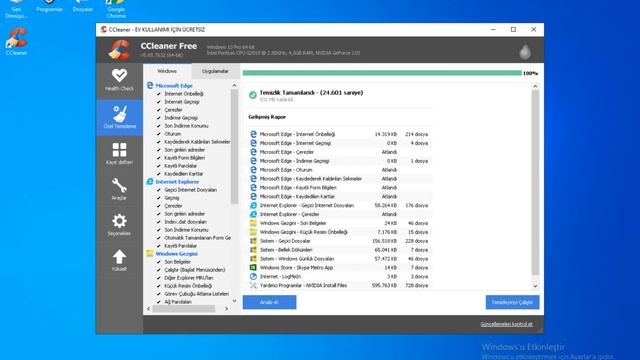The height and width of the screenshot is (360, 640).
Task: Switch to the Uygulamalar tab
Action: [x=215, y=71]
